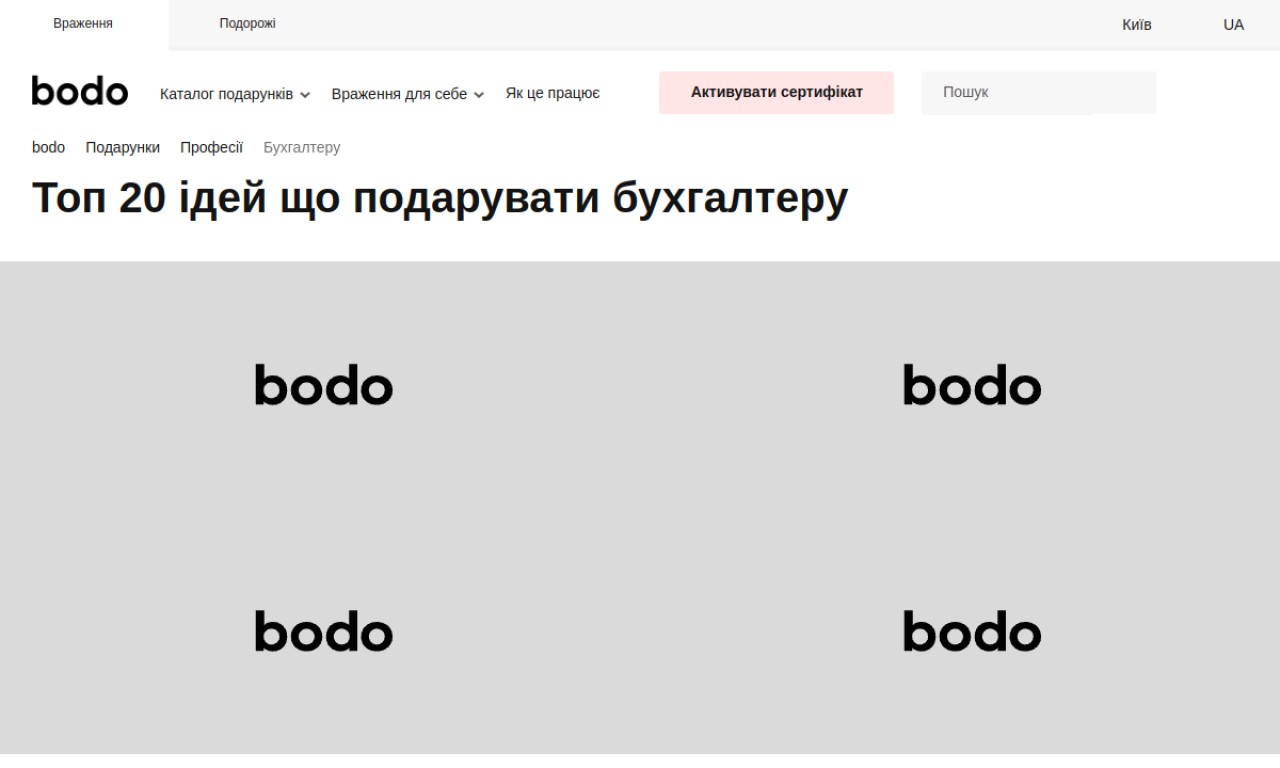This screenshot has width=1280, height=768.
Task: Change language via the UA selector
Action: pyautogui.click(x=1233, y=25)
